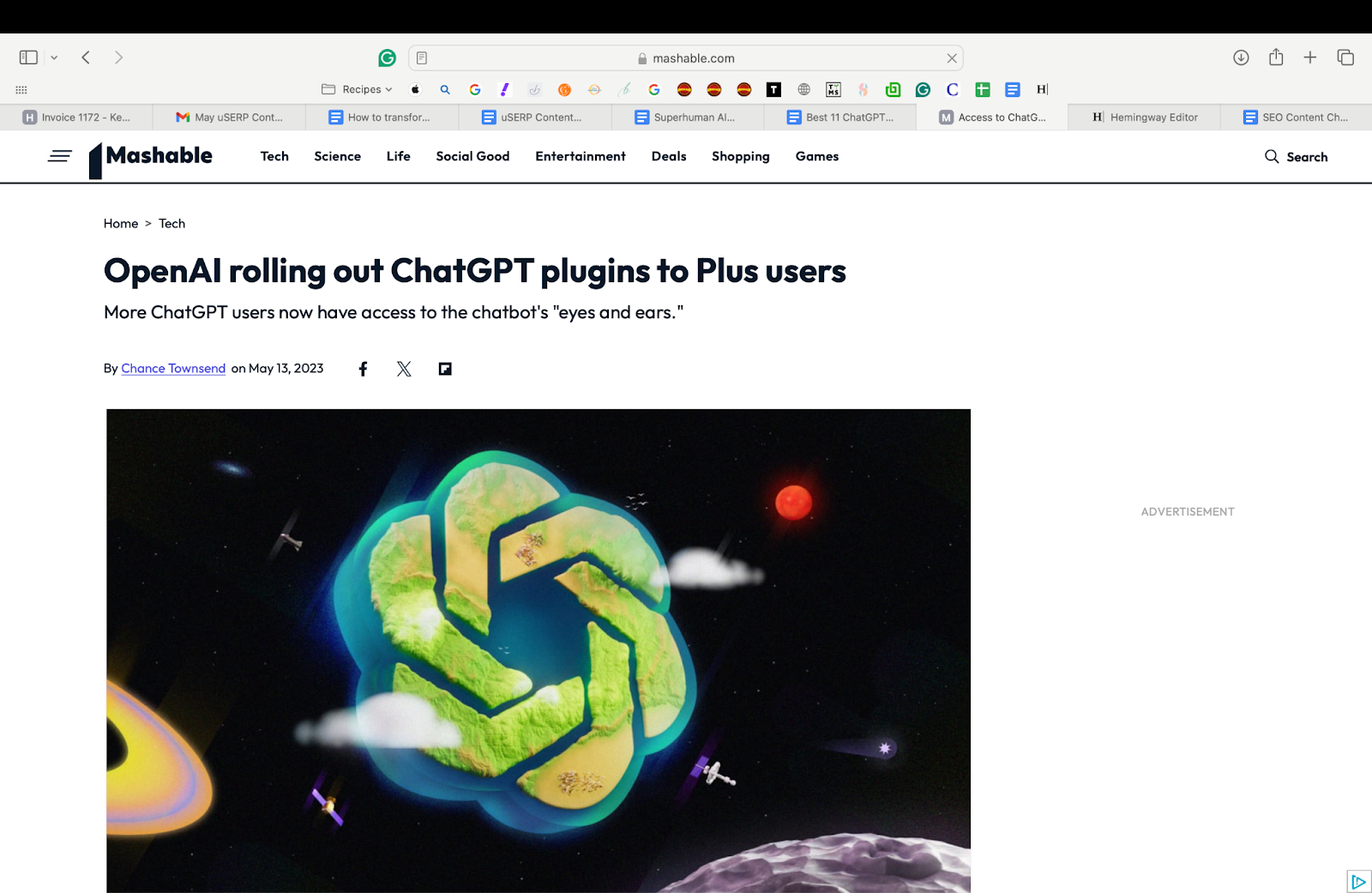The height and width of the screenshot is (893, 1372).
Task: Open the blue letter C bookmark
Action: click(953, 89)
